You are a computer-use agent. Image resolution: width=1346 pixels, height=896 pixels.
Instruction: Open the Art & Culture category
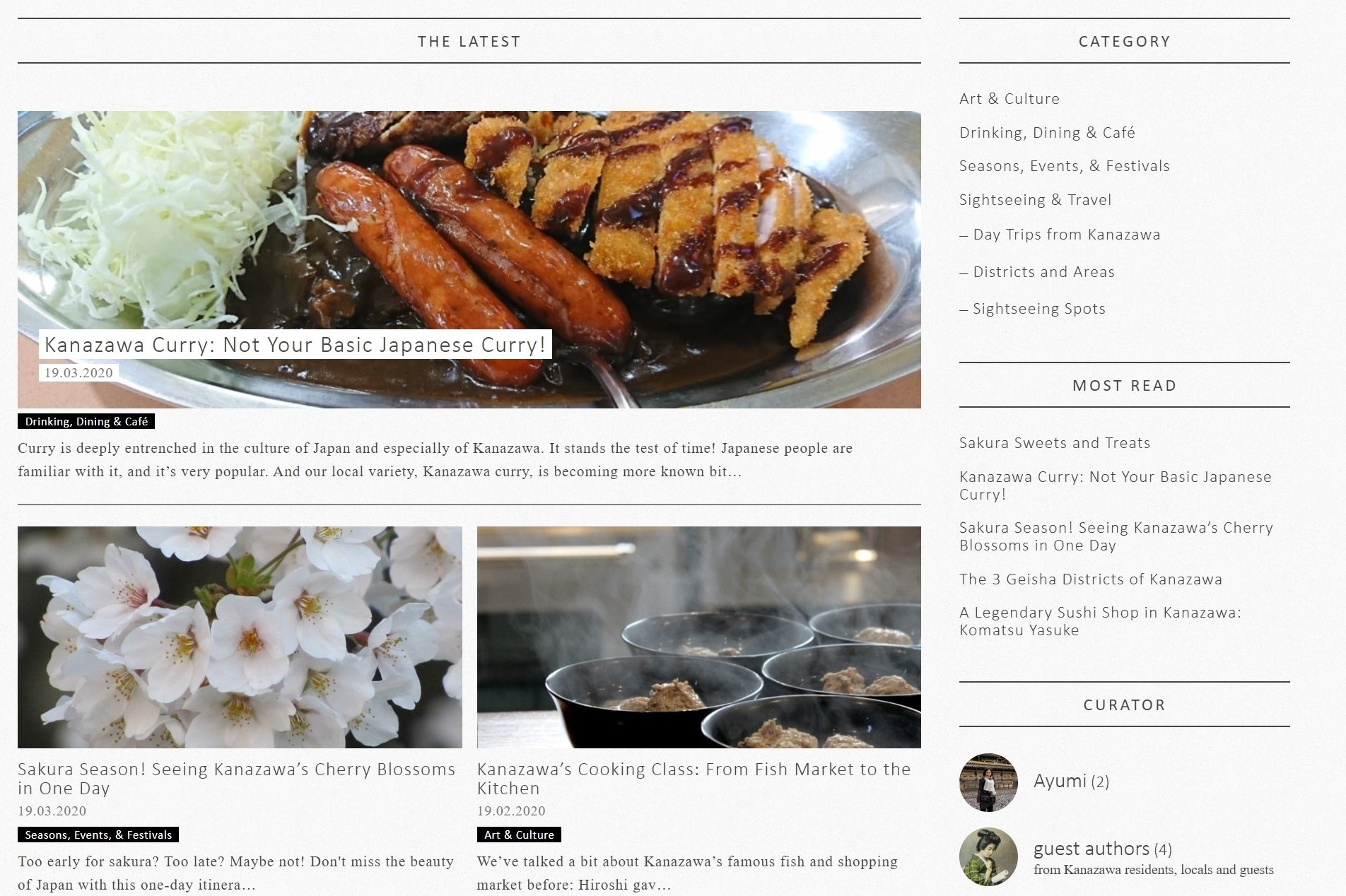pyautogui.click(x=1009, y=99)
